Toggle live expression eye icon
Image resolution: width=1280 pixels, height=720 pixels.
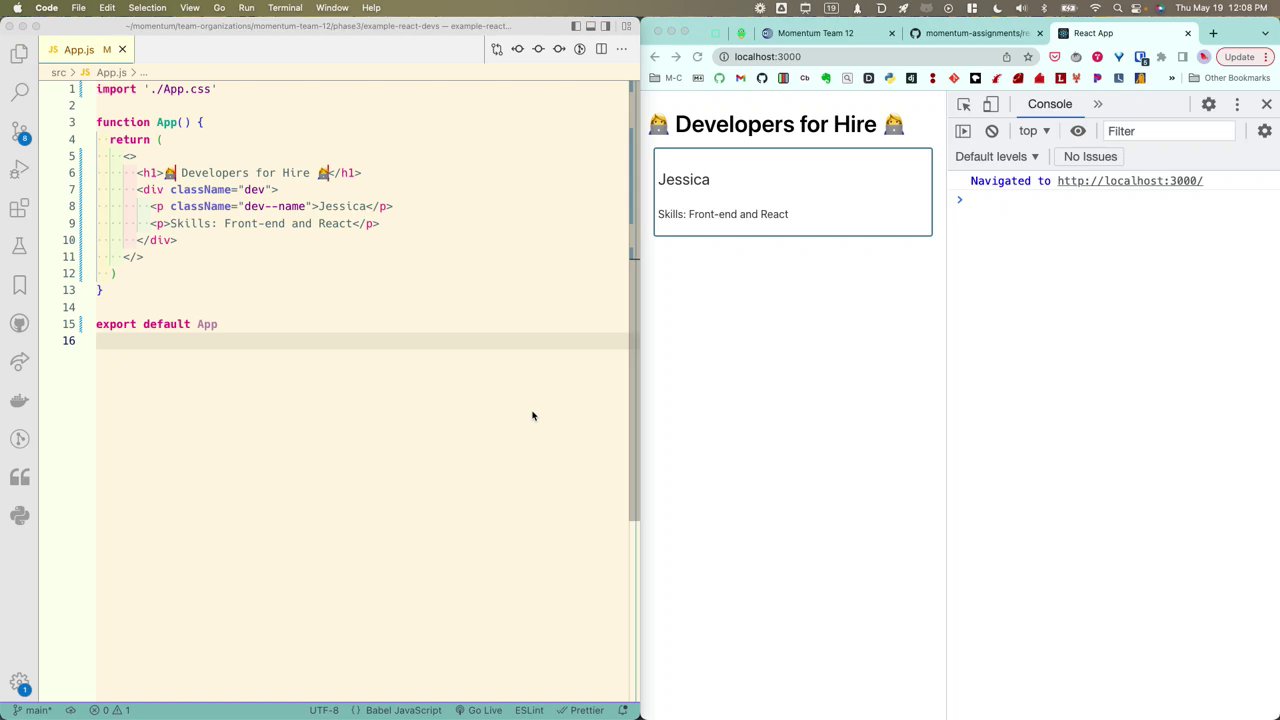[x=1078, y=131]
